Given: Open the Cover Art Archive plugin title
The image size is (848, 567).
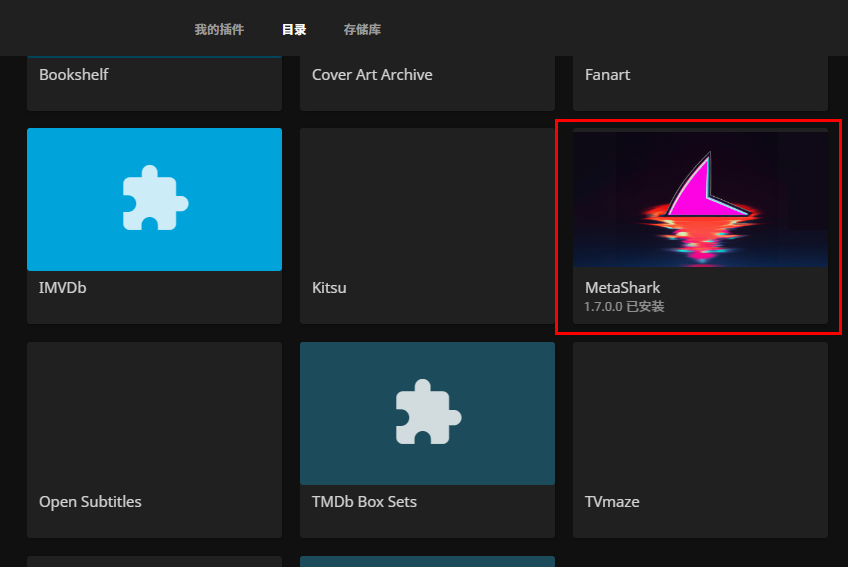Looking at the screenshot, I should (372, 75).
